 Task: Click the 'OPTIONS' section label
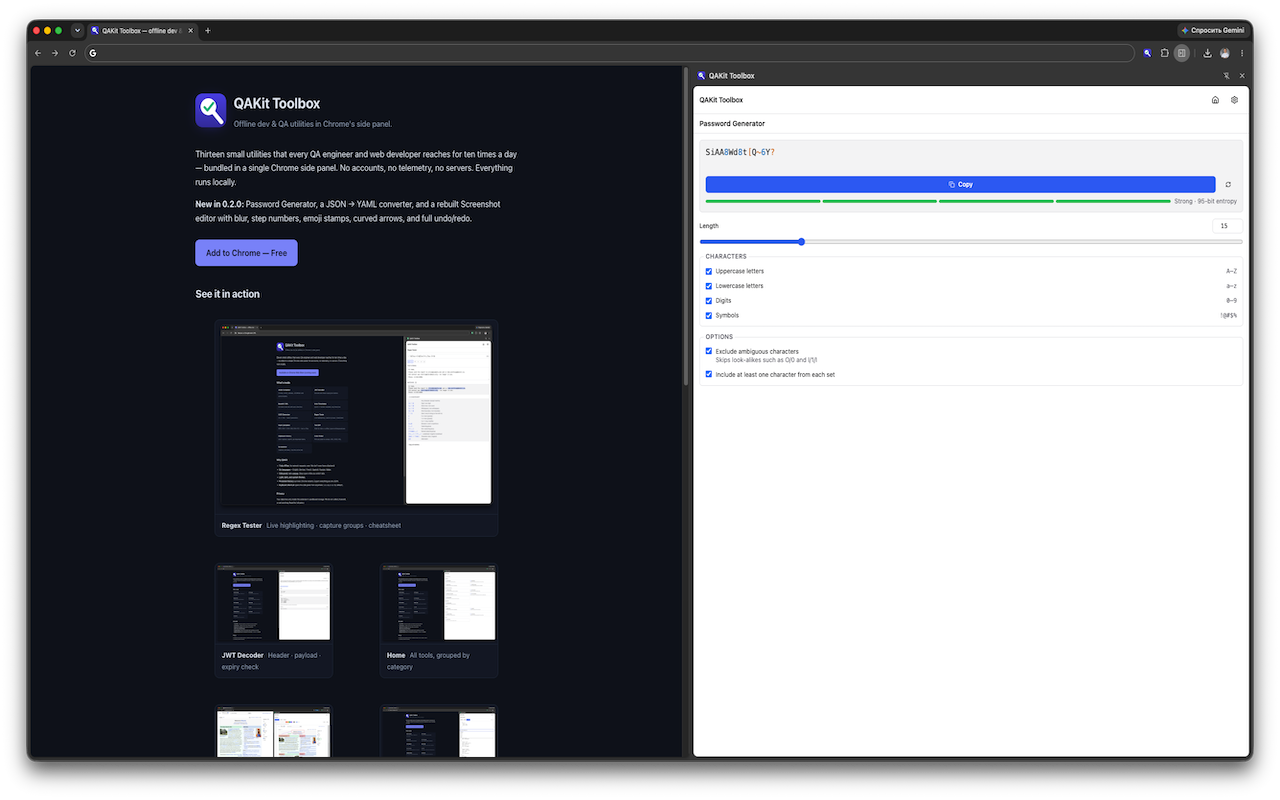pyautogui.click(x=719, y=337)
